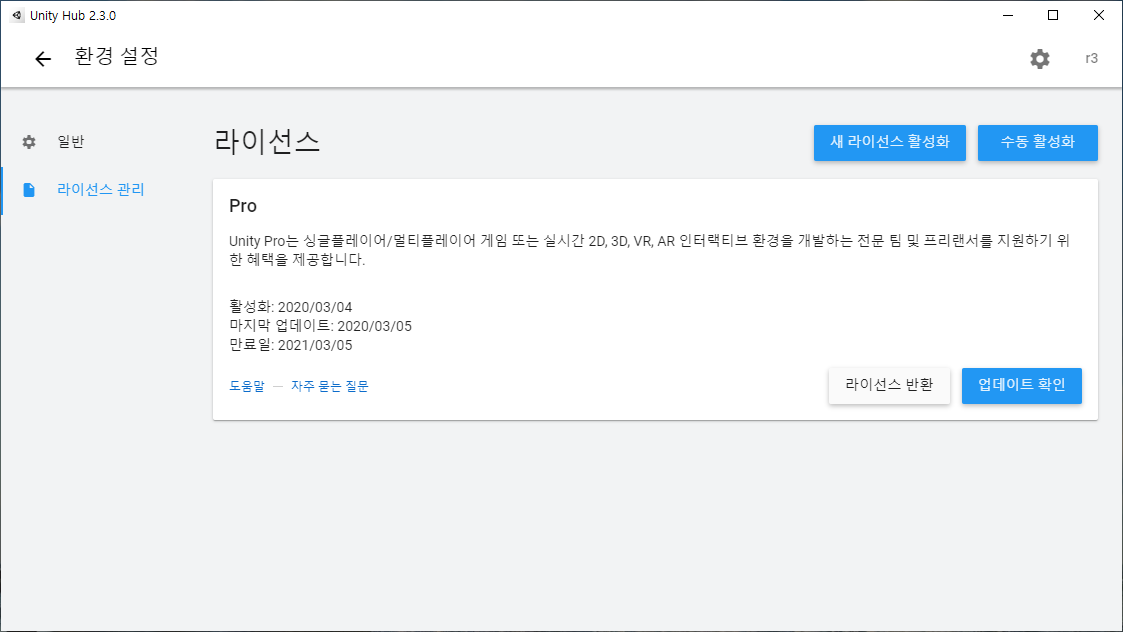Image resolution: width=1123 pixels, height=632 pixels.
Task: Open settings via gear icon top right
Action: [1040, 59]
